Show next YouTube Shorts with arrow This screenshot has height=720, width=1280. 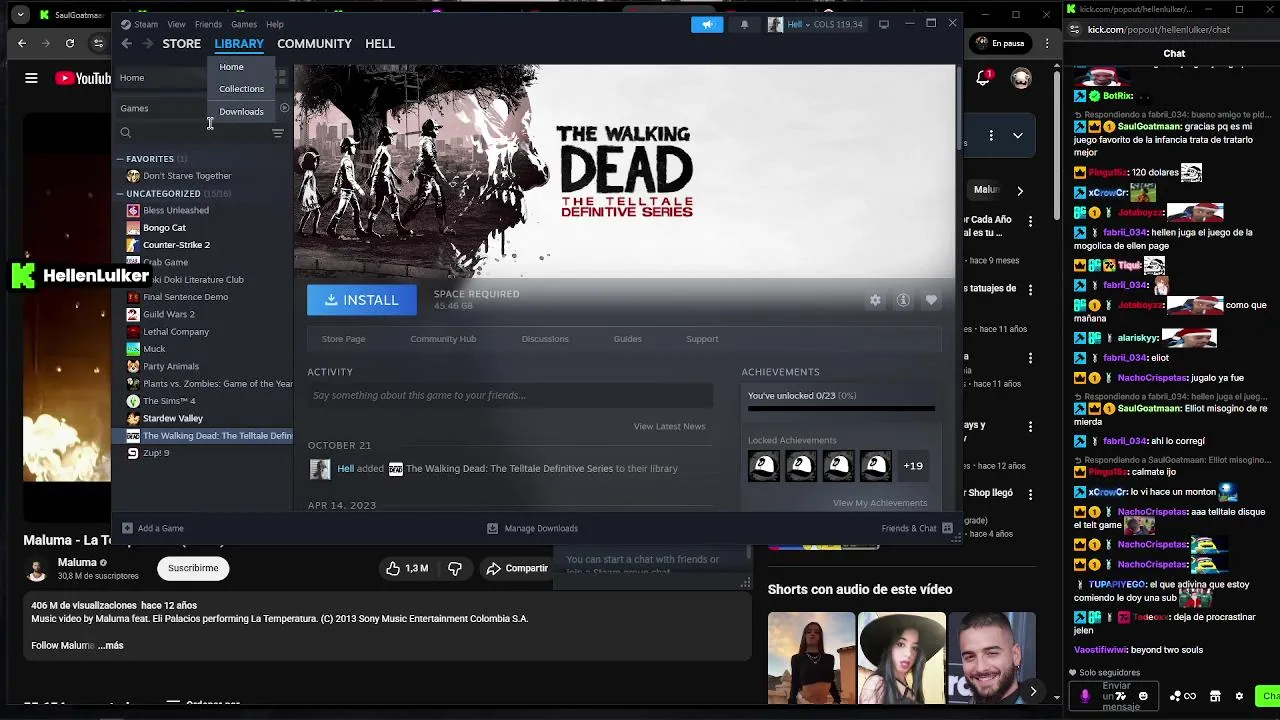pos(1033,691)
